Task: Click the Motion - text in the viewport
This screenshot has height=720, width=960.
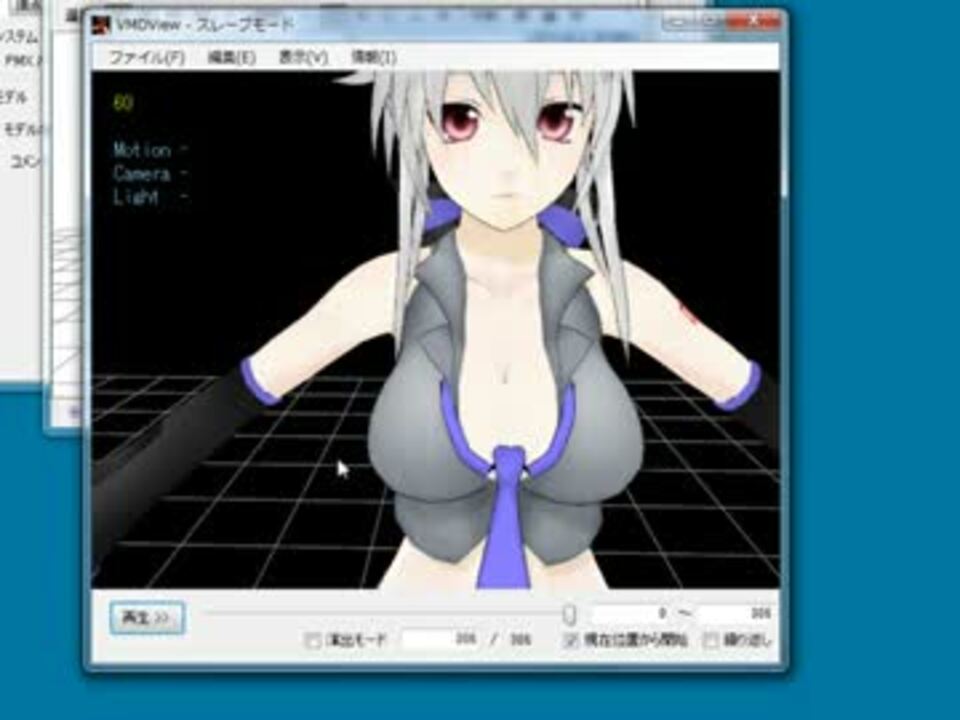Action: [x=151, y=150]
